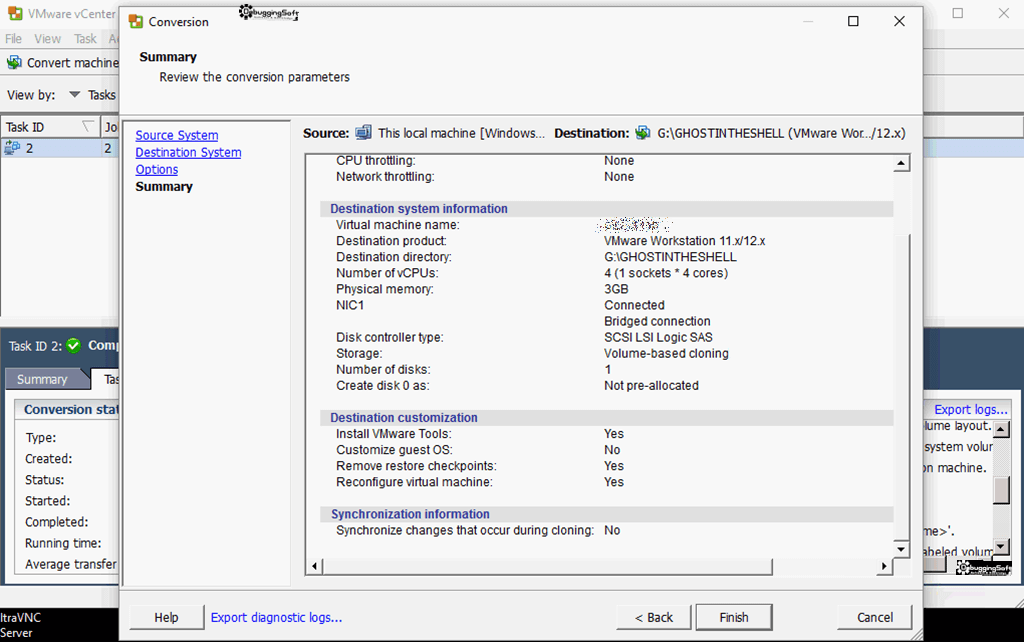The width and height of the screenshot is (1024, 642).
Task: Click the 'Virtual machine name:' label
Action: (398, 225)
